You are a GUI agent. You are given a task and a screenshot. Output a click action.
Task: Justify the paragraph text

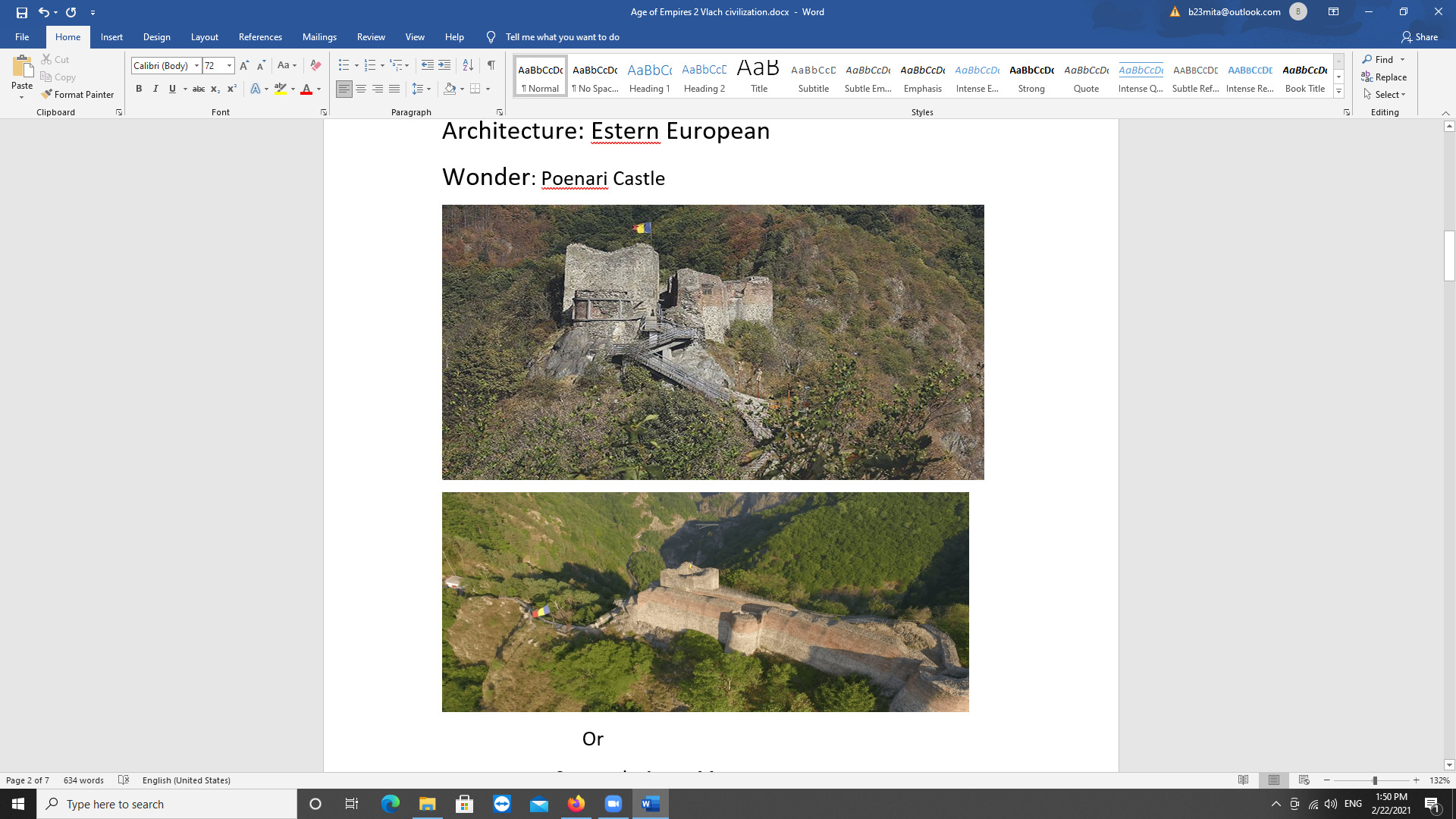[x=394, y=89]
